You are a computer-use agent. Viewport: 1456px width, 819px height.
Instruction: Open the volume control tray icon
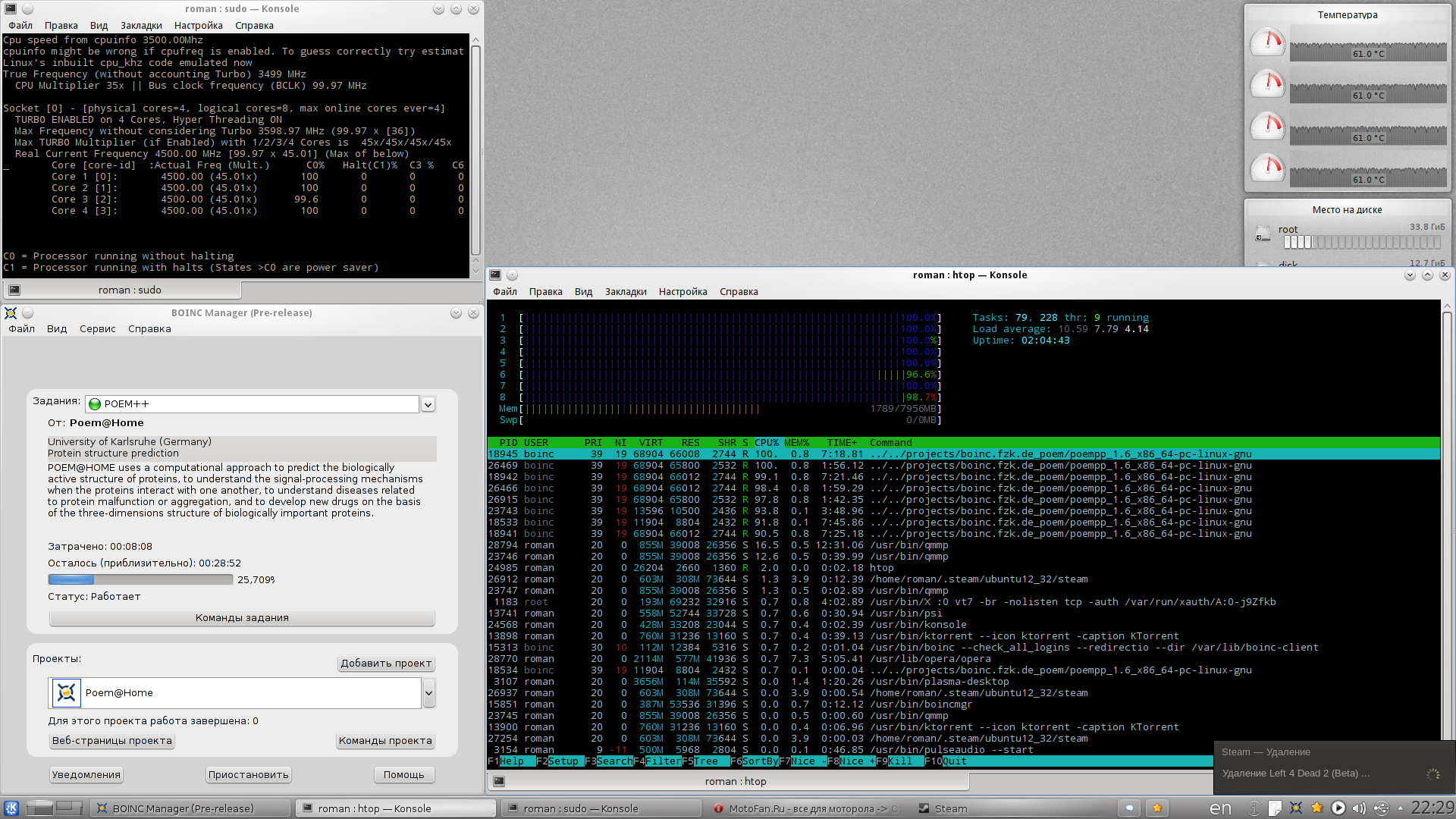1359,808
